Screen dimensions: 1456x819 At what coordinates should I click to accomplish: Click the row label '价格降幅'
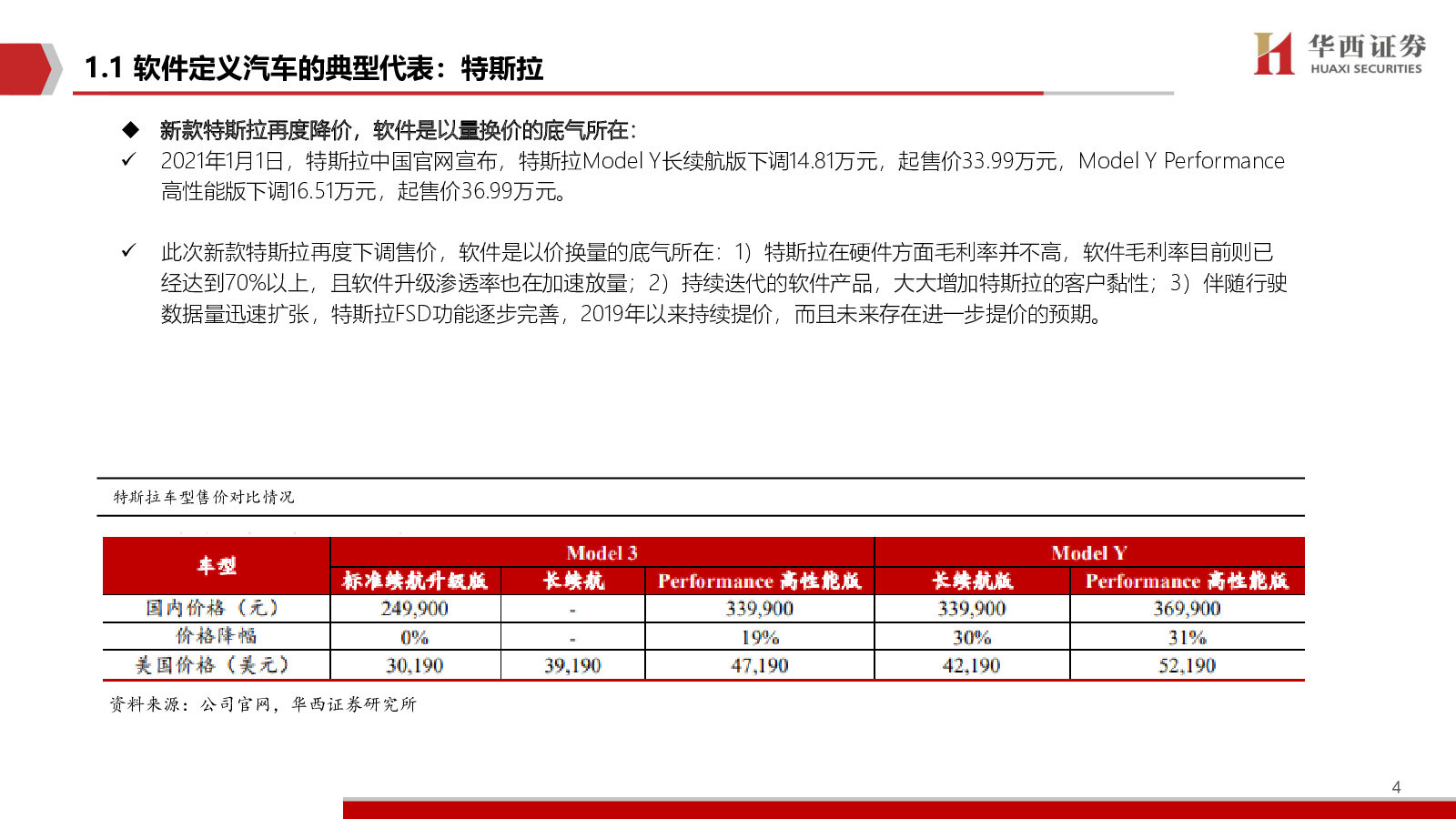(x=217, y=636)
